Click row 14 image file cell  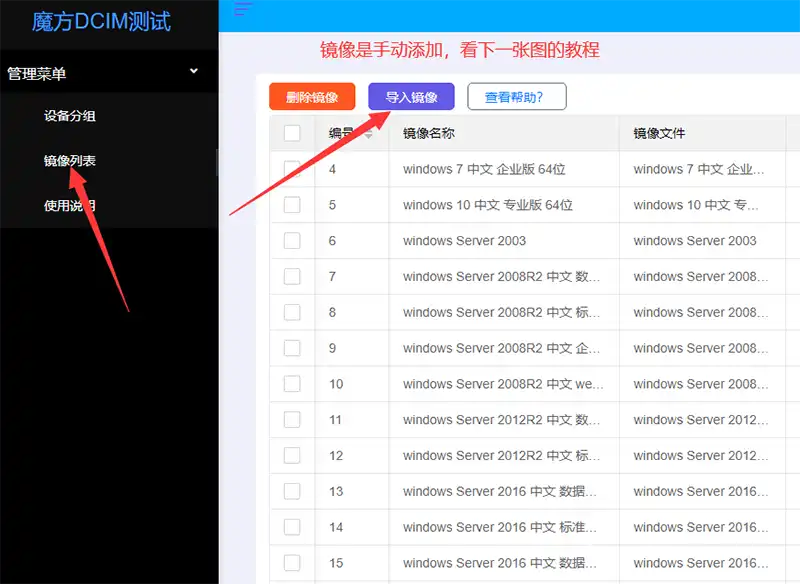(x=701, y=527)
